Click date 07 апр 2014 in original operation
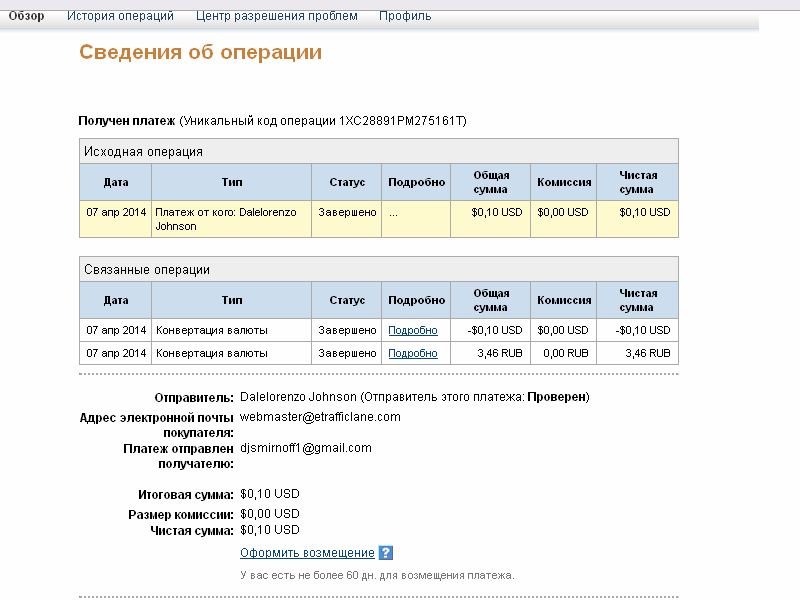Viewport: 800px width, 600px height. [x=116, y=212]
